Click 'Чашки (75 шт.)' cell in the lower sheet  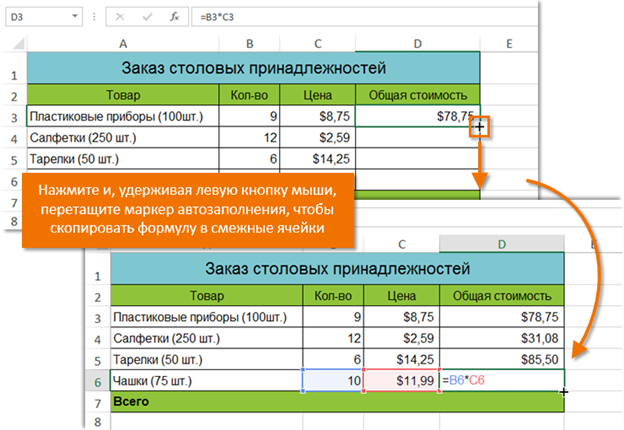point(207,381)
